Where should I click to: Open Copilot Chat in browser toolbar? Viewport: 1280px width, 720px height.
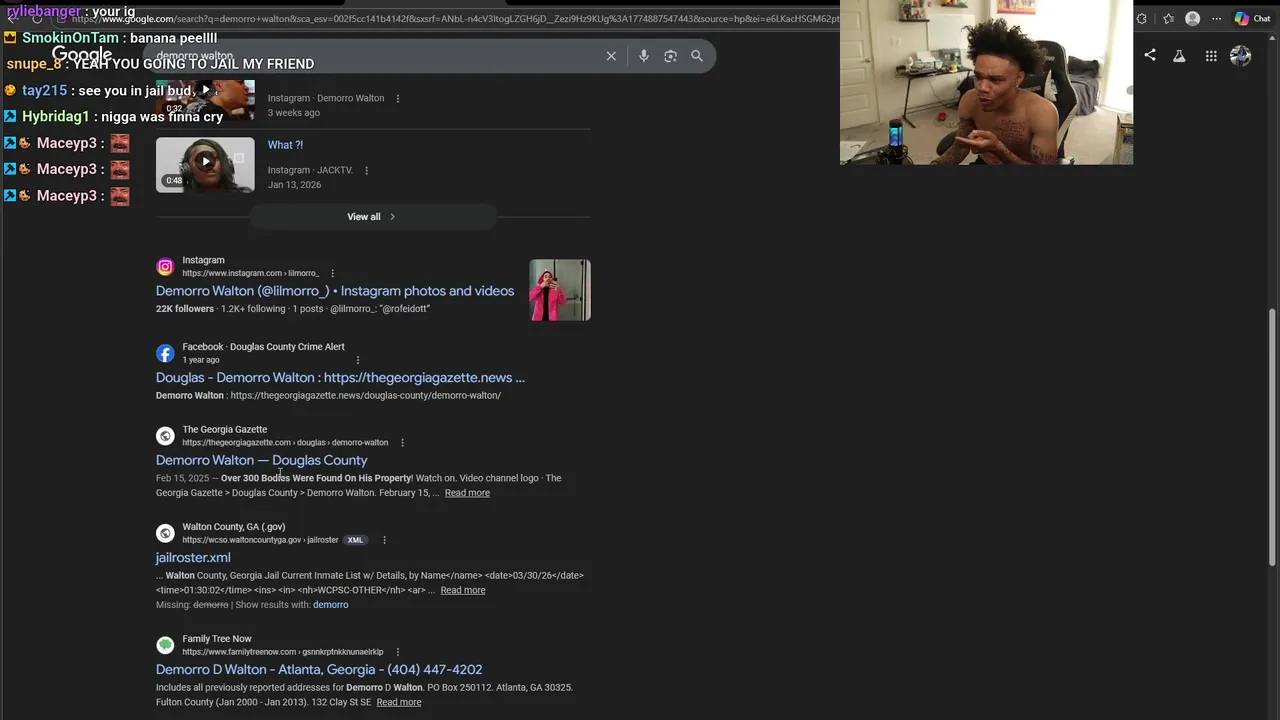pos(1252,18)
